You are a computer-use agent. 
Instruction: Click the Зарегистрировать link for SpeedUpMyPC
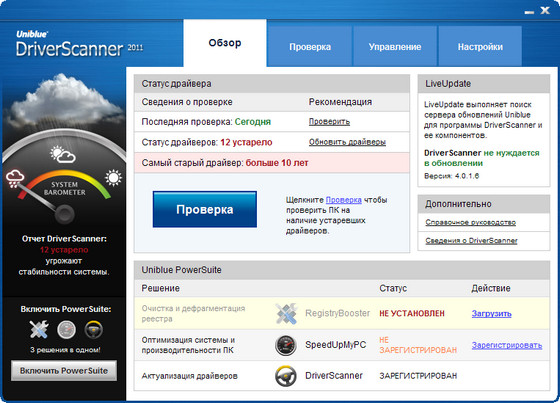click(x=507, y=345)
